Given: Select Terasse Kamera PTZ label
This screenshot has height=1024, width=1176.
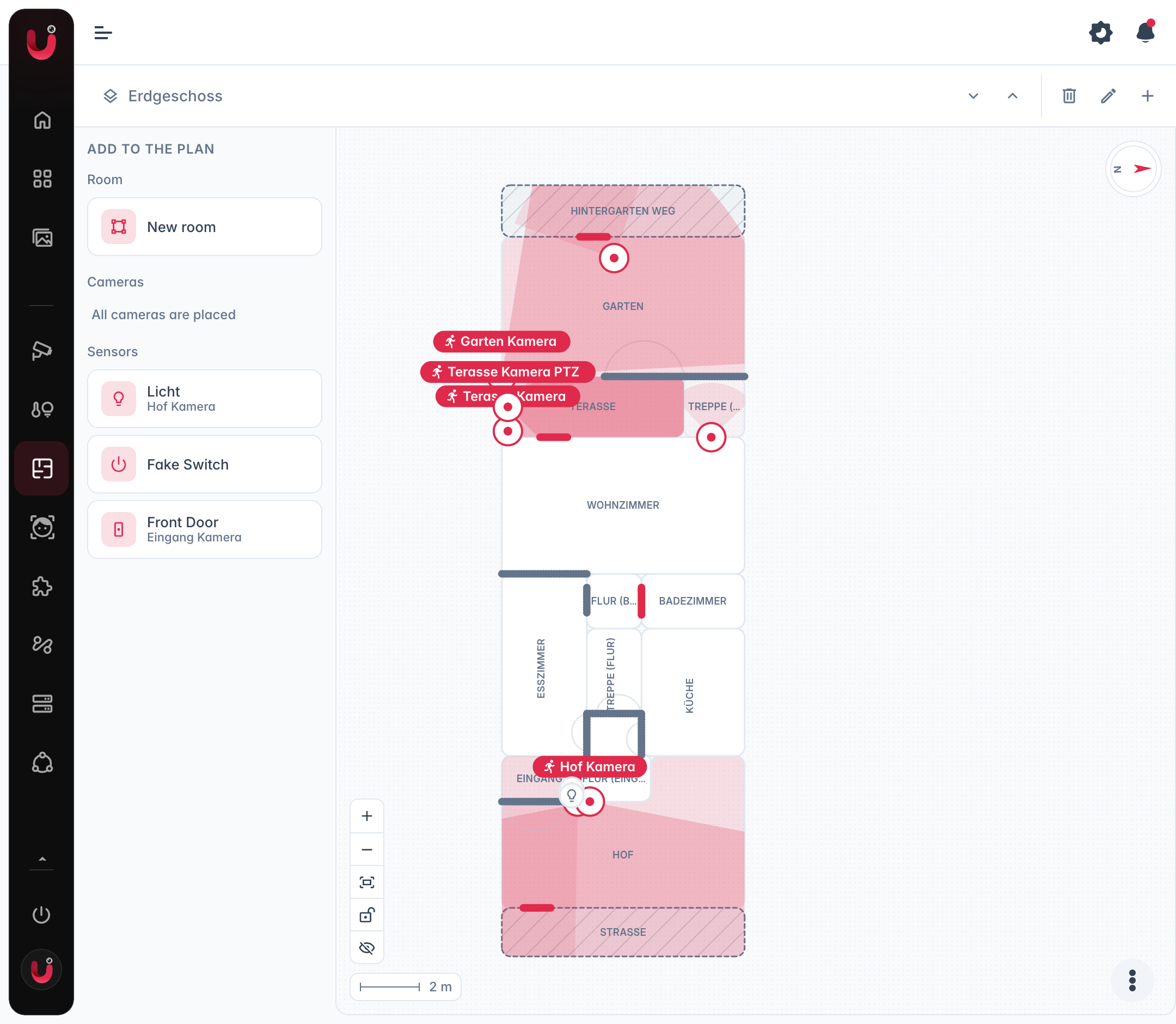Looking at the screenshot, I should coord(507,371).
